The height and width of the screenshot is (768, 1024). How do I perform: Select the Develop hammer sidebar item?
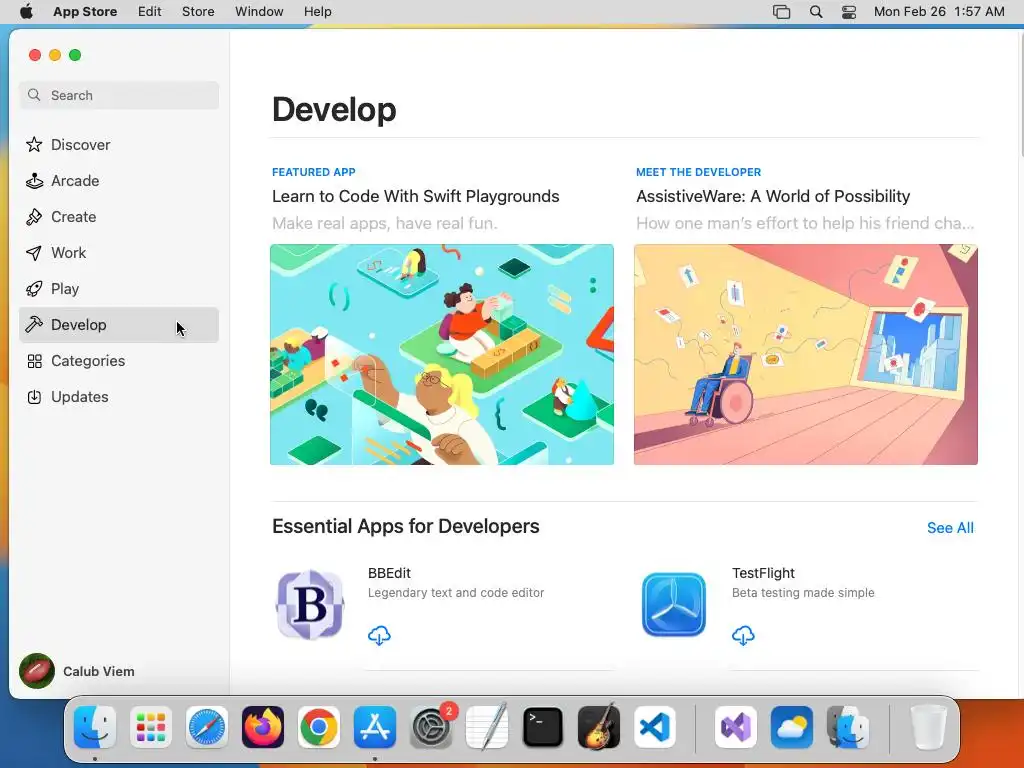tap(118, 325)
